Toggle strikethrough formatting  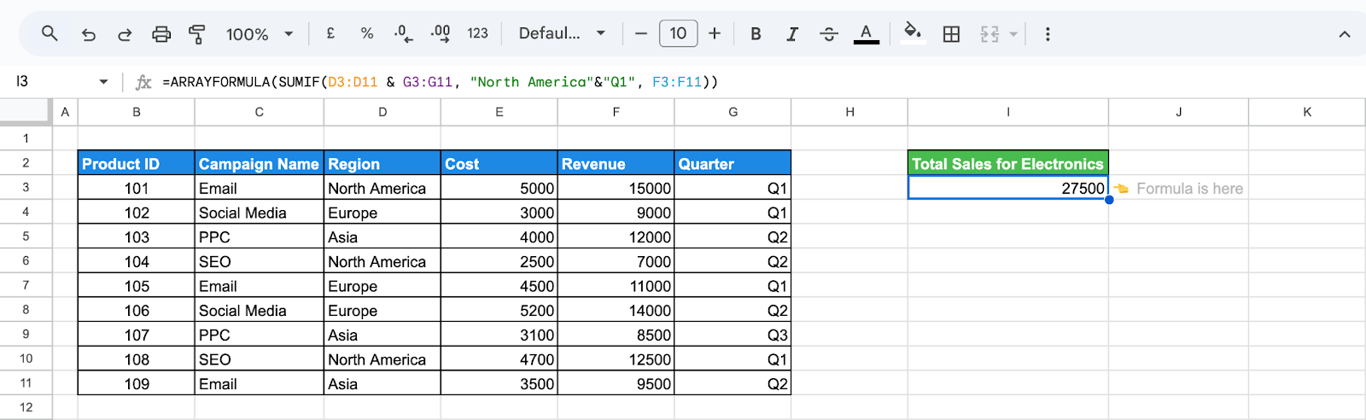point(829,34)
